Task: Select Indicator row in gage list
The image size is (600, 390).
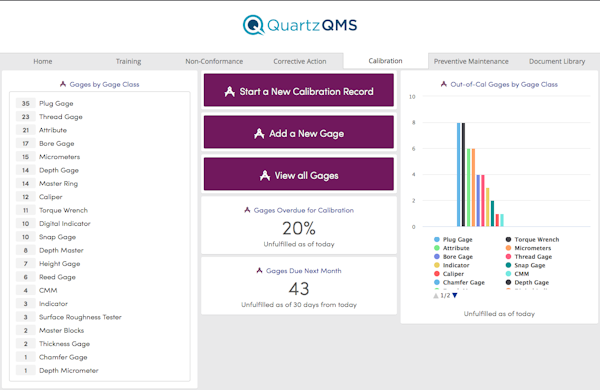Action: click(x=99, y=304)
